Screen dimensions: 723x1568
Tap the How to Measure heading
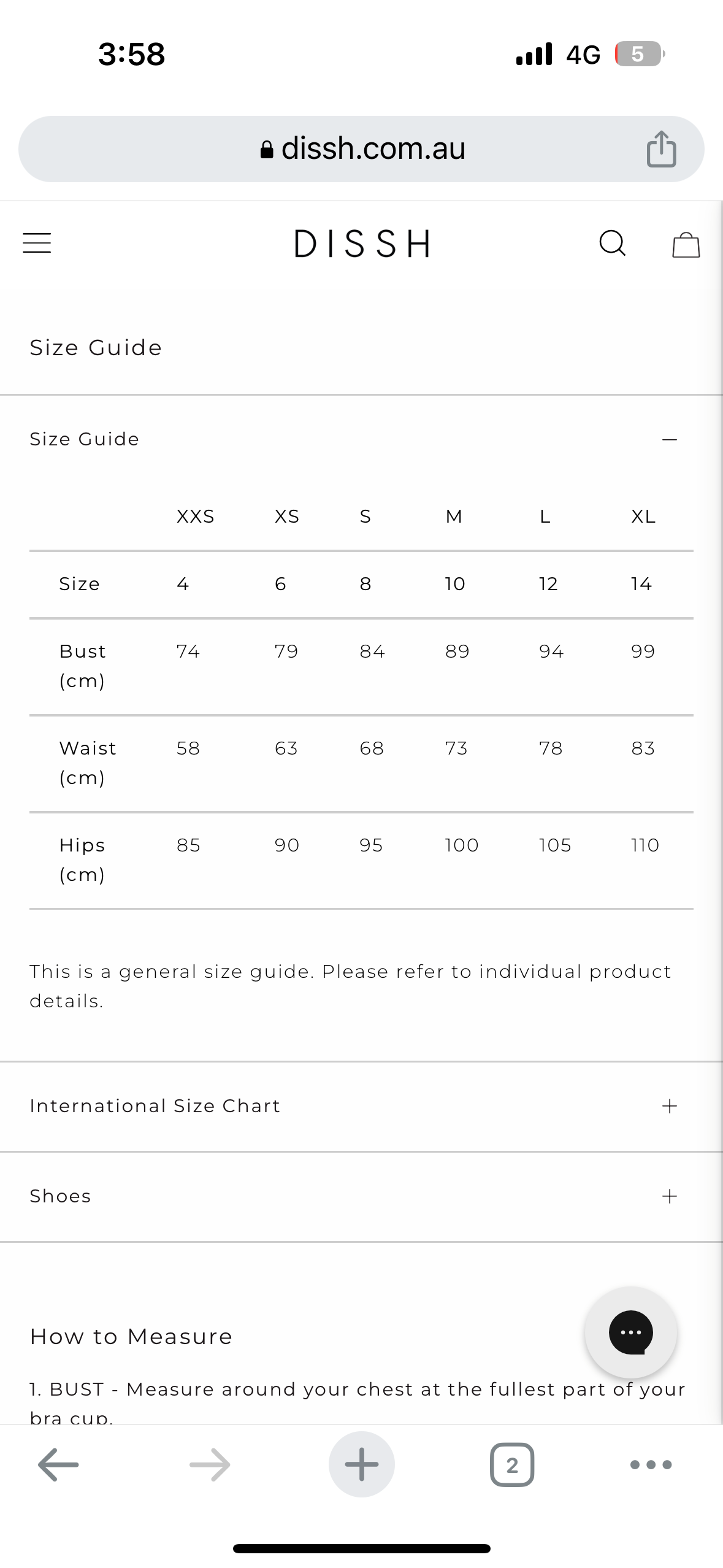(x=131, y=1336)
